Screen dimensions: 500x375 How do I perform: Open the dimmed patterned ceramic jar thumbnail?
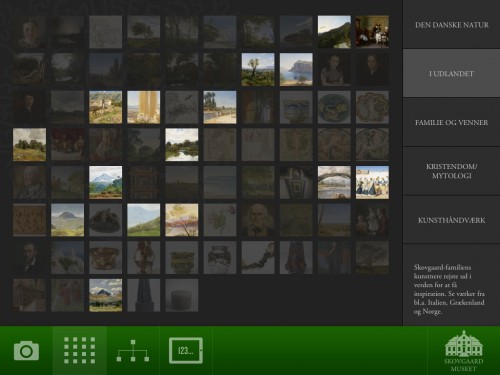tap(220, 258)
